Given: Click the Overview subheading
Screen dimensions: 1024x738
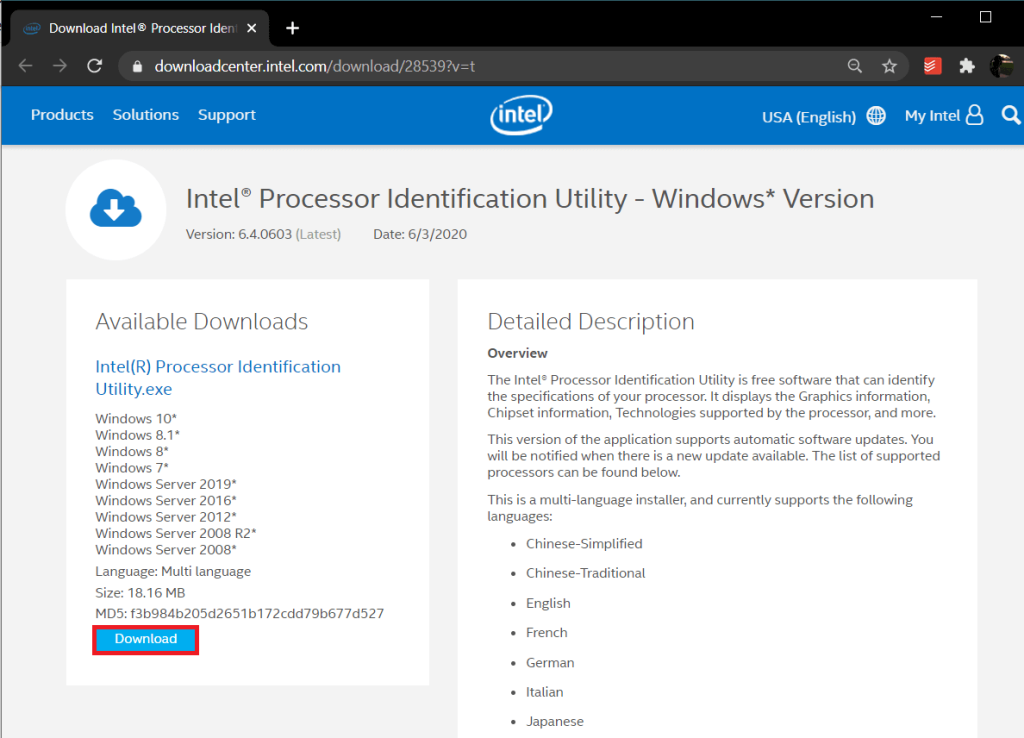Looking at the screenshot, I should 517,353.
